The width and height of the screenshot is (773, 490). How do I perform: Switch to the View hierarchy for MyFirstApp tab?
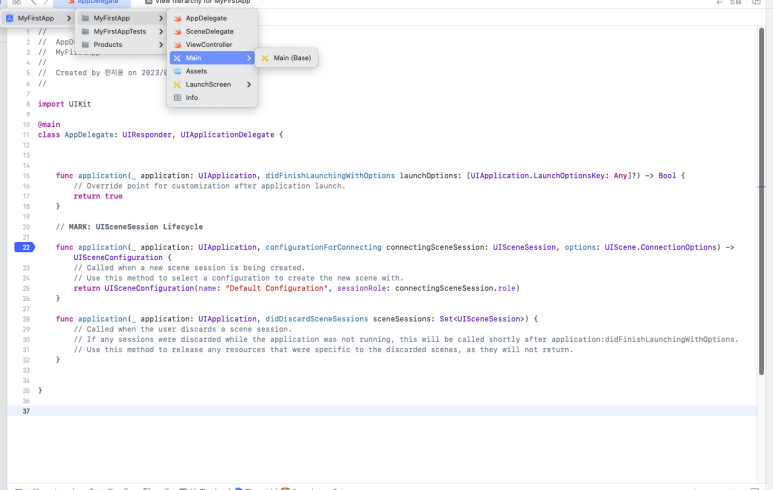(x=197, y=2)
